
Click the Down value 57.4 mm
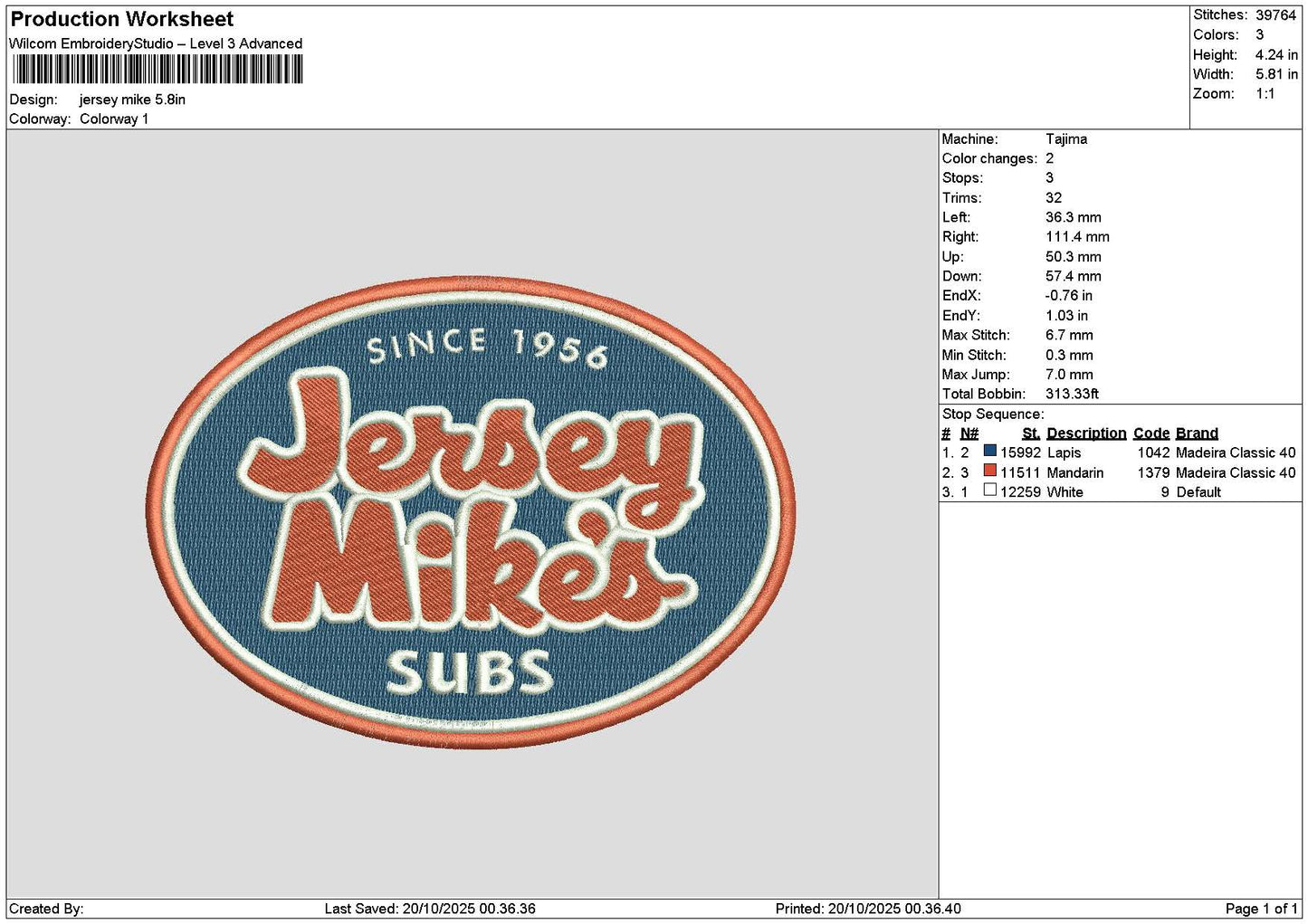click(x=1074, y=276)
